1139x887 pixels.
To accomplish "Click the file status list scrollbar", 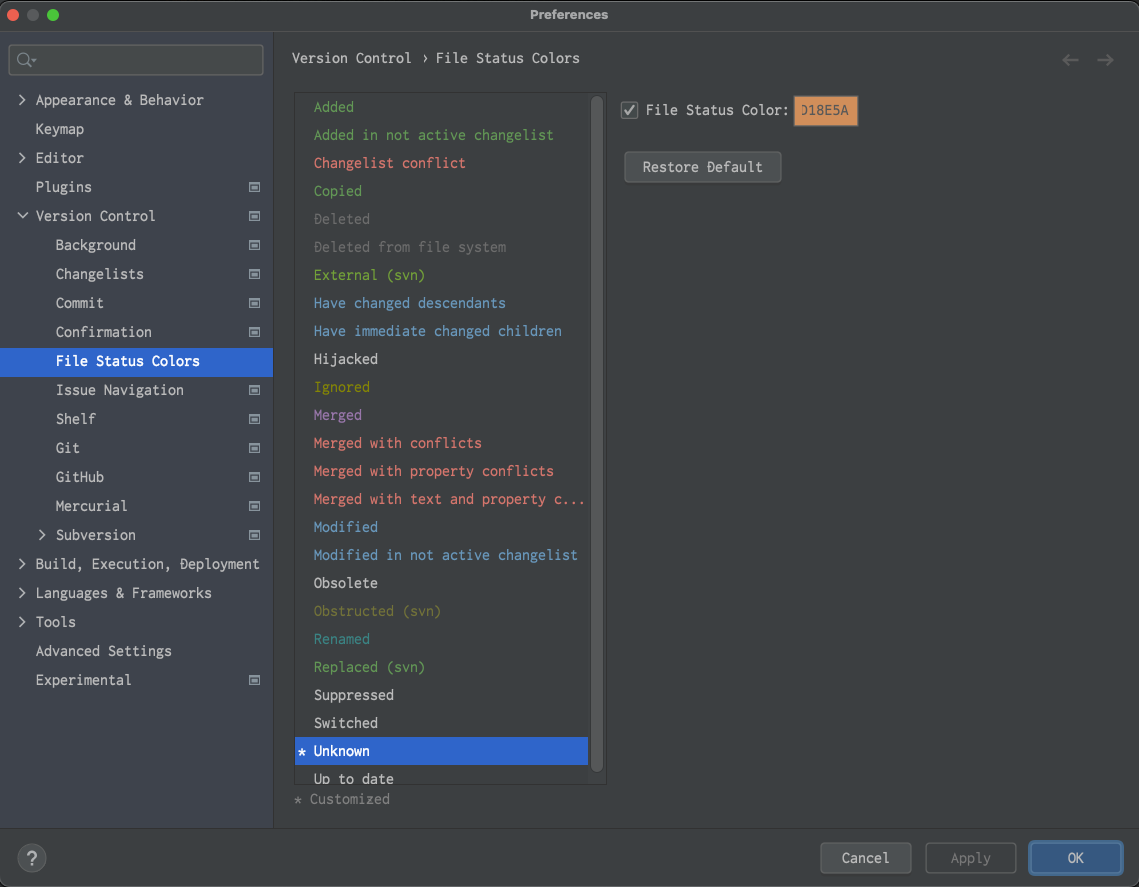I will click(597, 433).
